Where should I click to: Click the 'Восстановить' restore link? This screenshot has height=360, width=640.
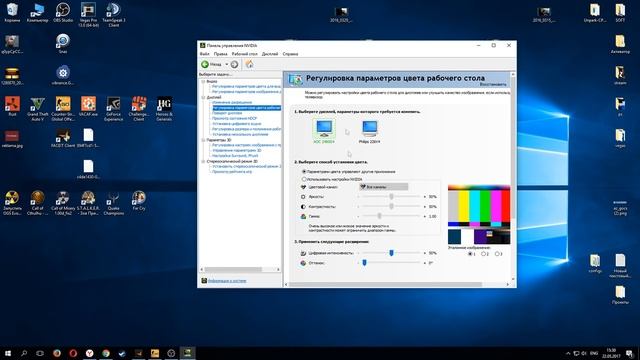(493, 84)
